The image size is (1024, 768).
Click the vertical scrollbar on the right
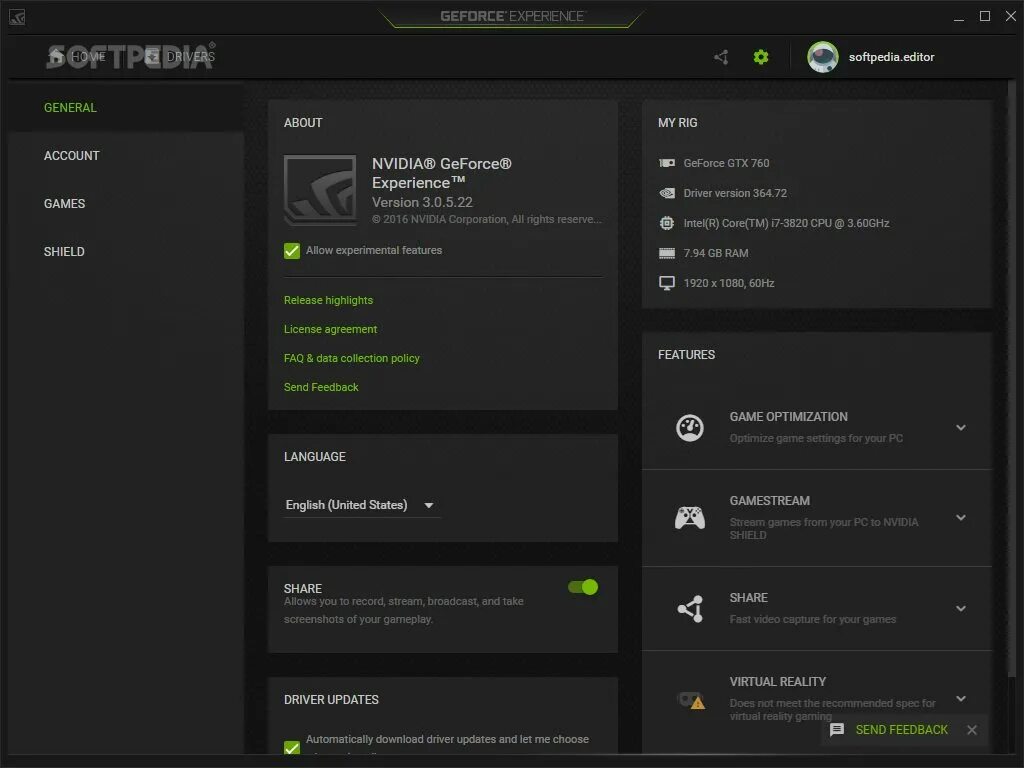[1012, 379]
